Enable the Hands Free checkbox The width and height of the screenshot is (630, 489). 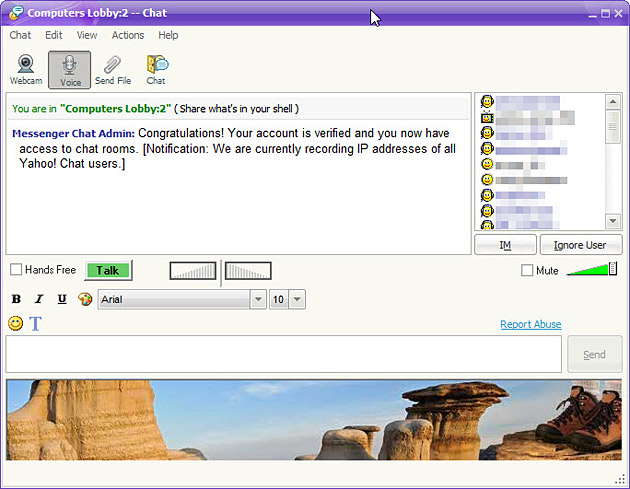(16, 269)
